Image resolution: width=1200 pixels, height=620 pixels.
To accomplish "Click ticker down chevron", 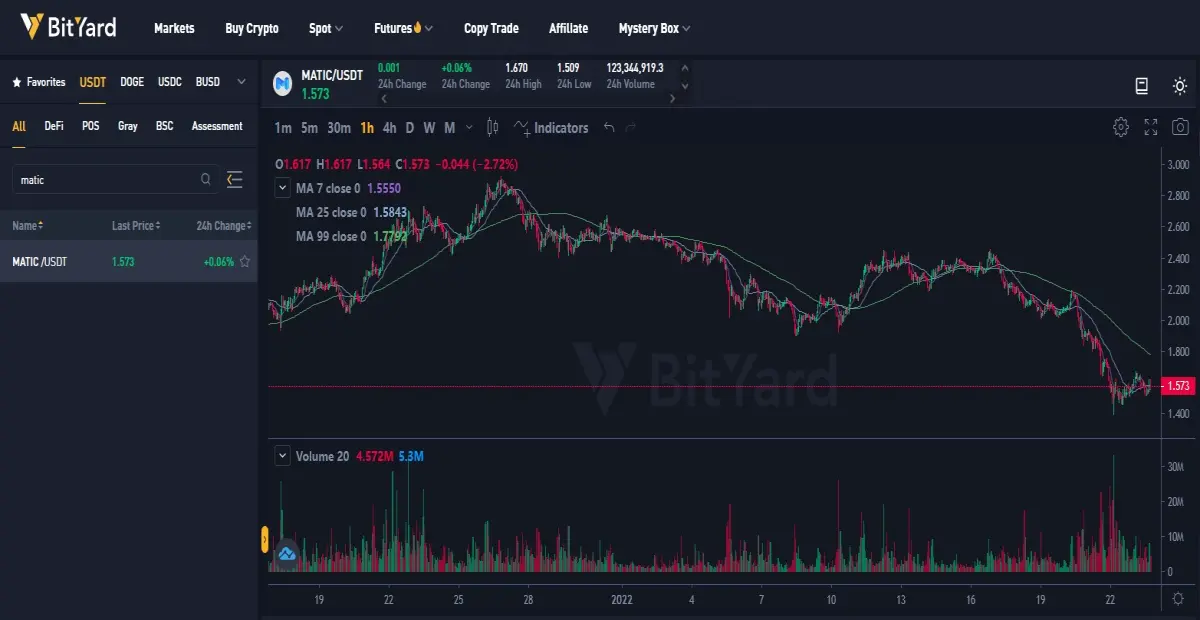I will point(684,86).
